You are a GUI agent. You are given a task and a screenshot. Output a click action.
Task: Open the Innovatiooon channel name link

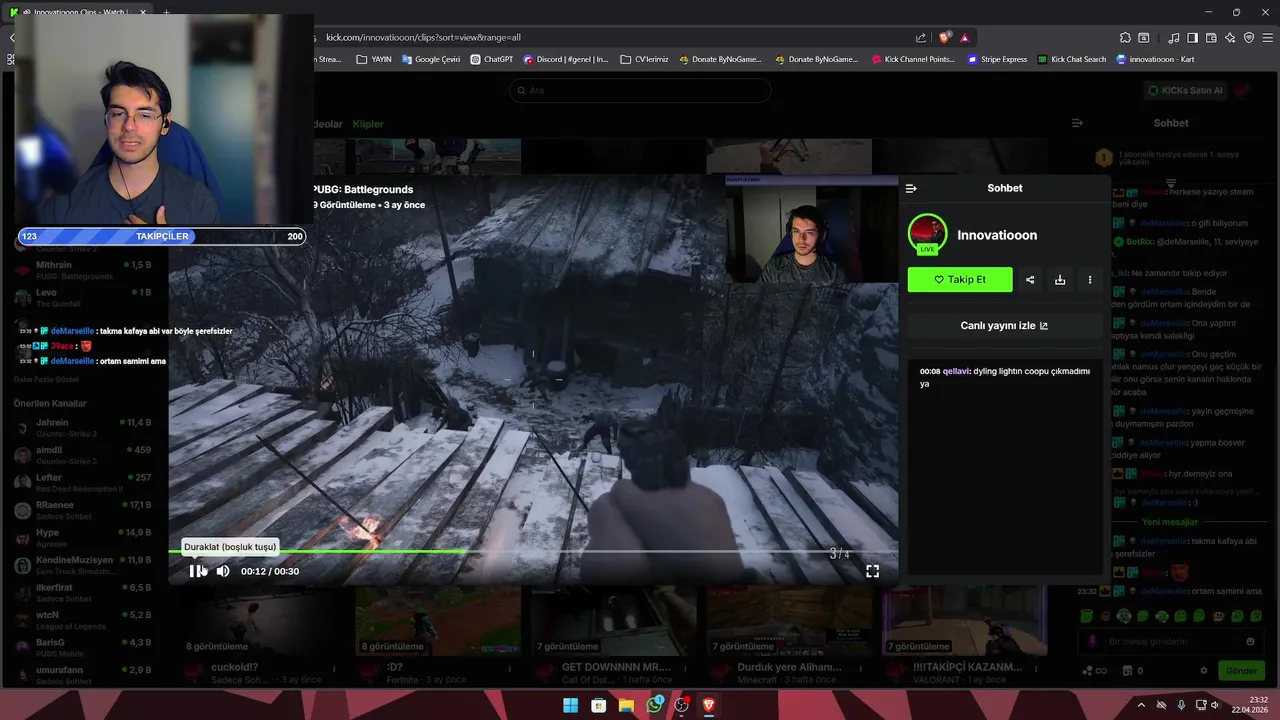click(997, 235)
